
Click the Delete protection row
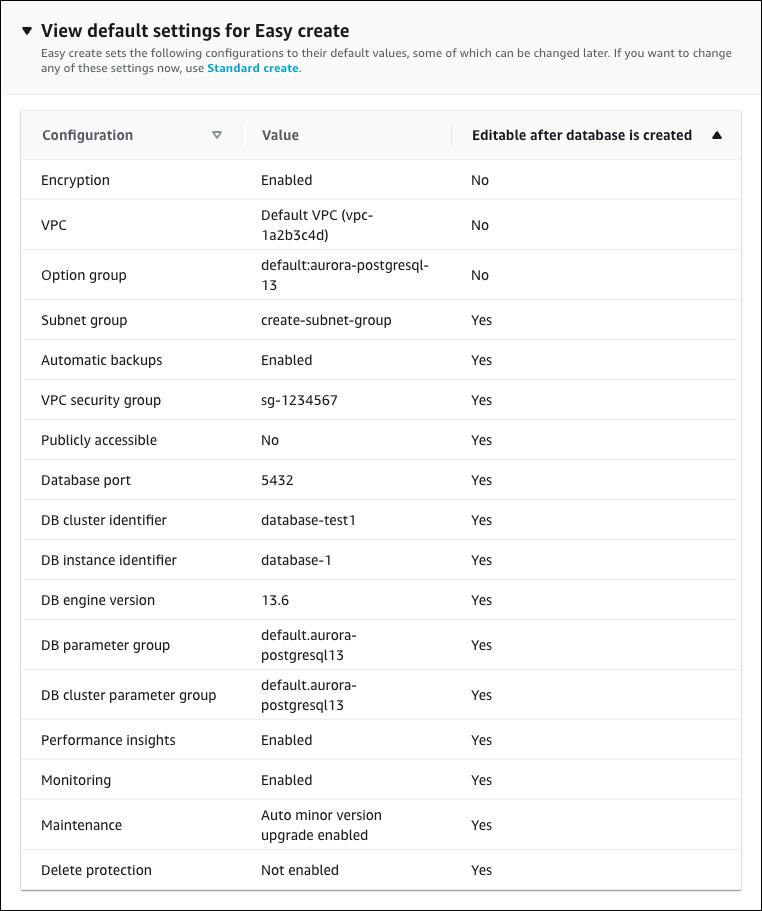(96, 870)
